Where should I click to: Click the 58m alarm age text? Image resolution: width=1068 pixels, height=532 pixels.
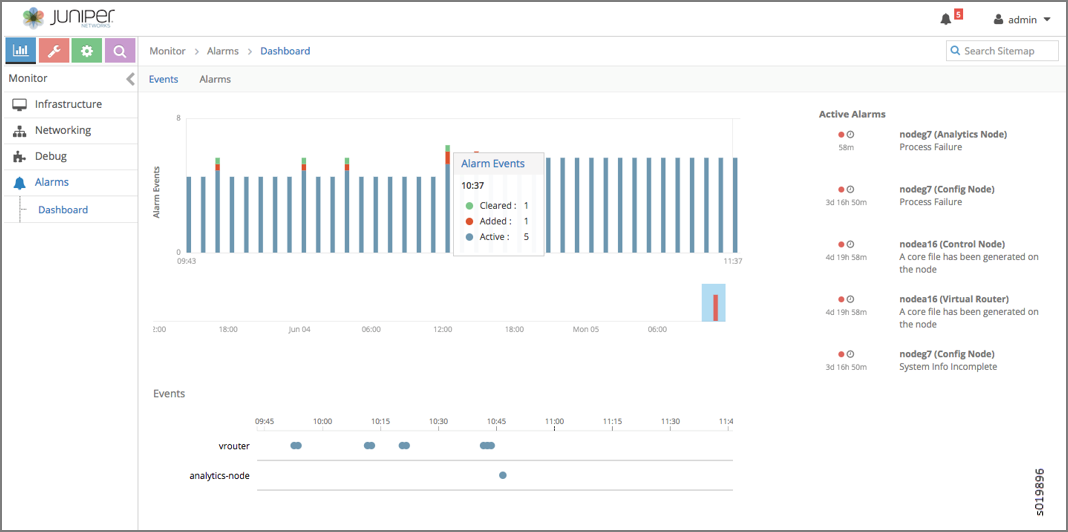pos(845,146)
